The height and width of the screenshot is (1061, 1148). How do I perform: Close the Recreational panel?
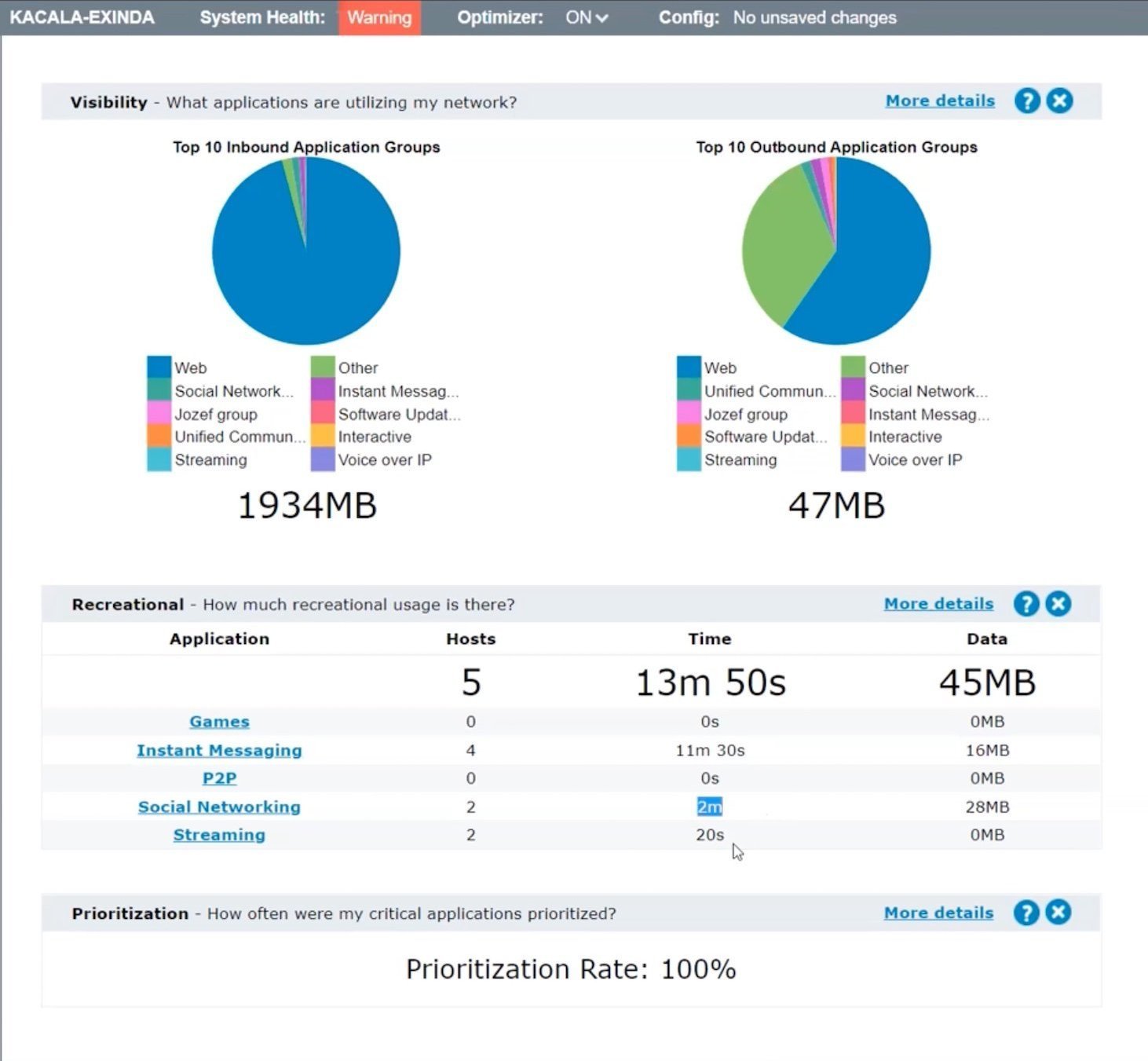coord(1058,604)
